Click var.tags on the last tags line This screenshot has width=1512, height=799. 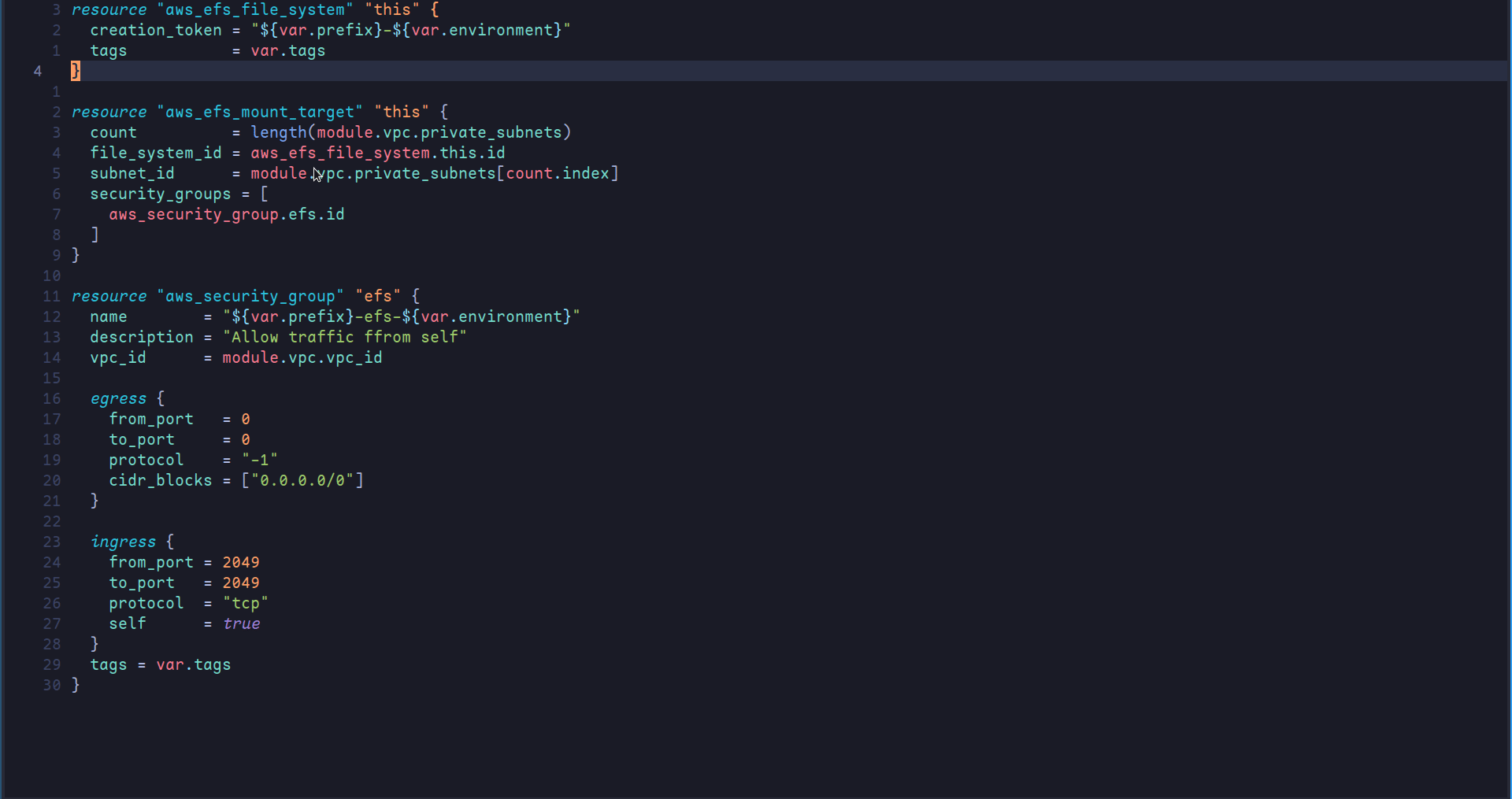(x=194, y=664)
